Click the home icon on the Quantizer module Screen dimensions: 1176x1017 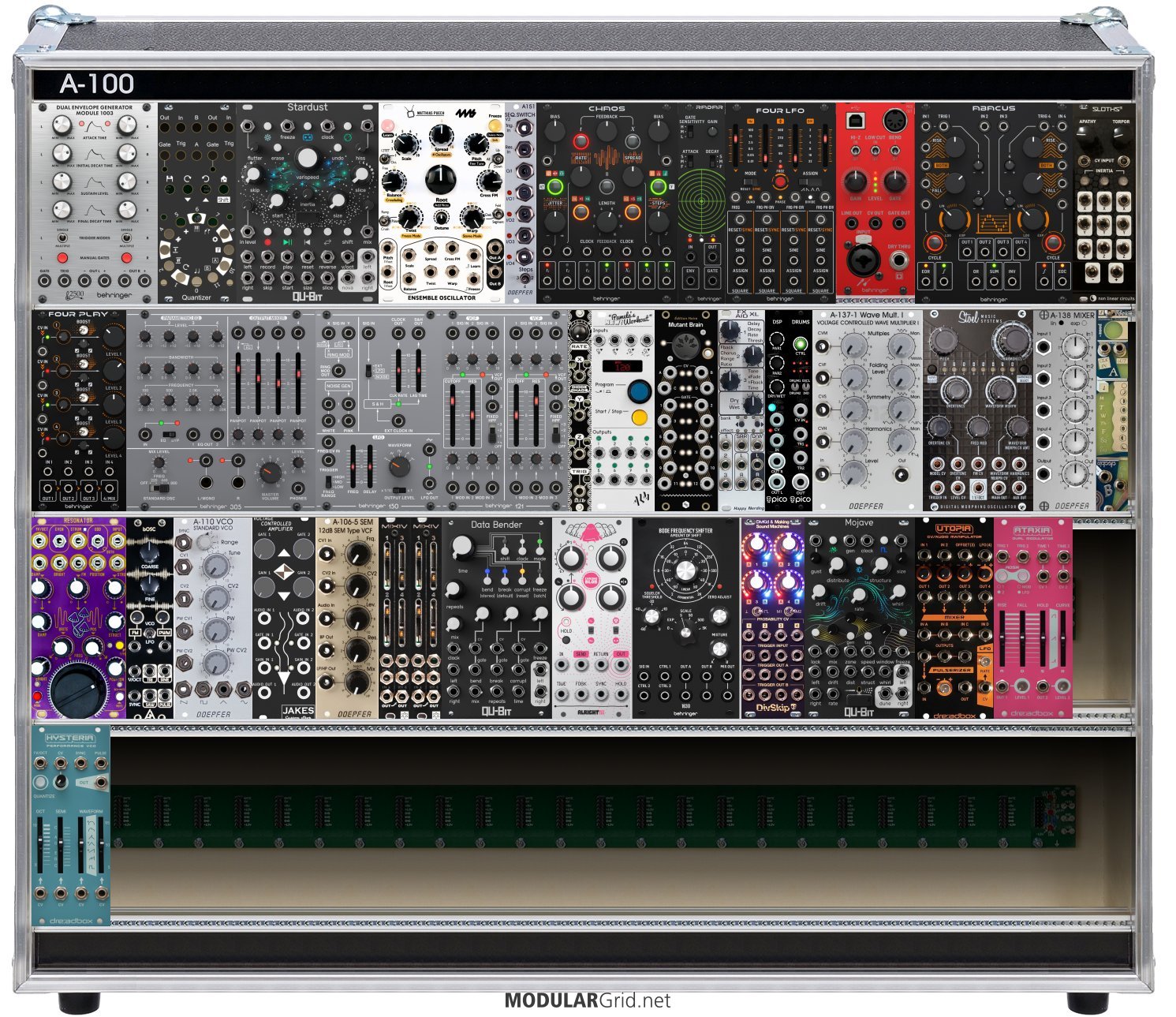(x=226, y=179)
